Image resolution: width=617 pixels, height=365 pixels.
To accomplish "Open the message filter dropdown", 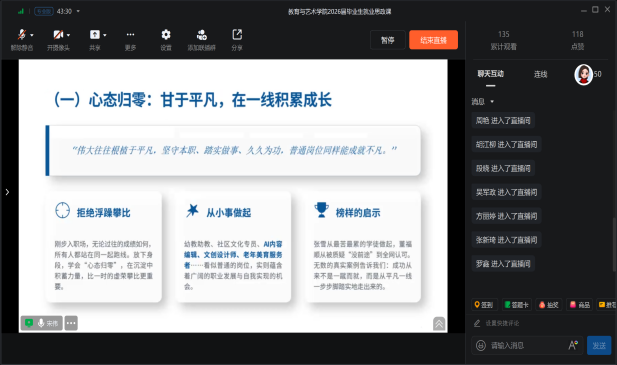I will tap(482, 102).
